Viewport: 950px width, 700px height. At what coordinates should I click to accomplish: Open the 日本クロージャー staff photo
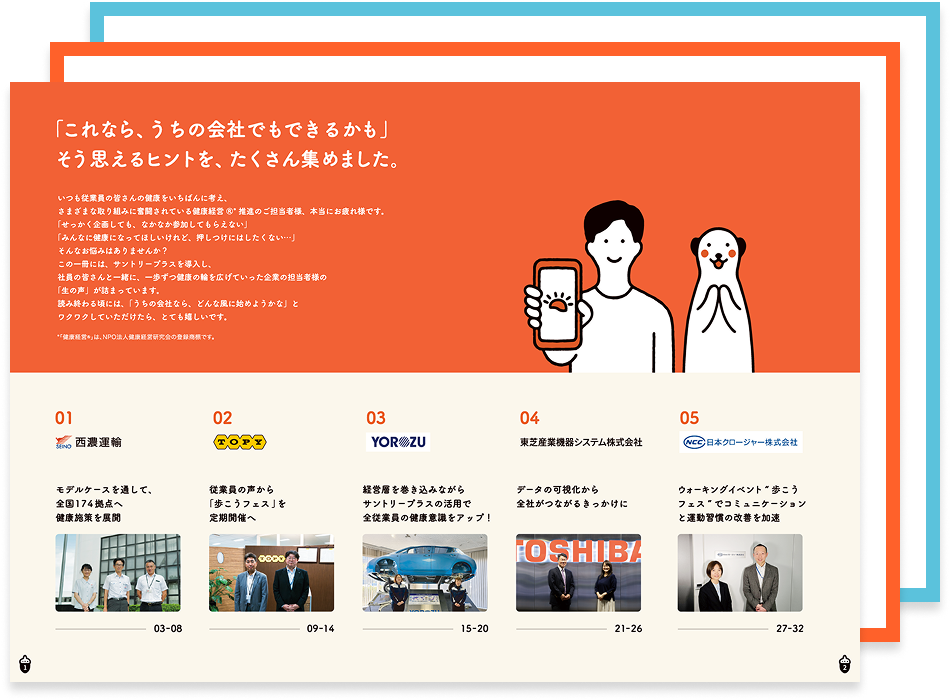pos(740,573)
